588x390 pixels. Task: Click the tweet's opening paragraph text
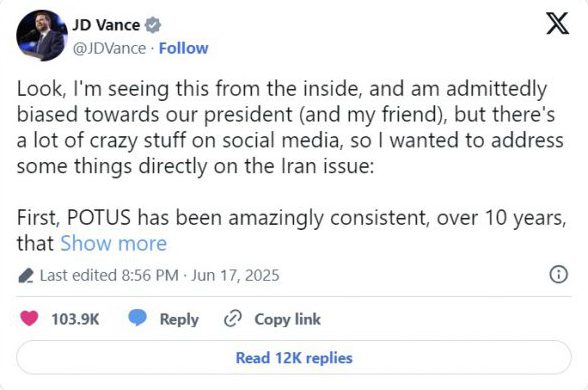[290, 128]
